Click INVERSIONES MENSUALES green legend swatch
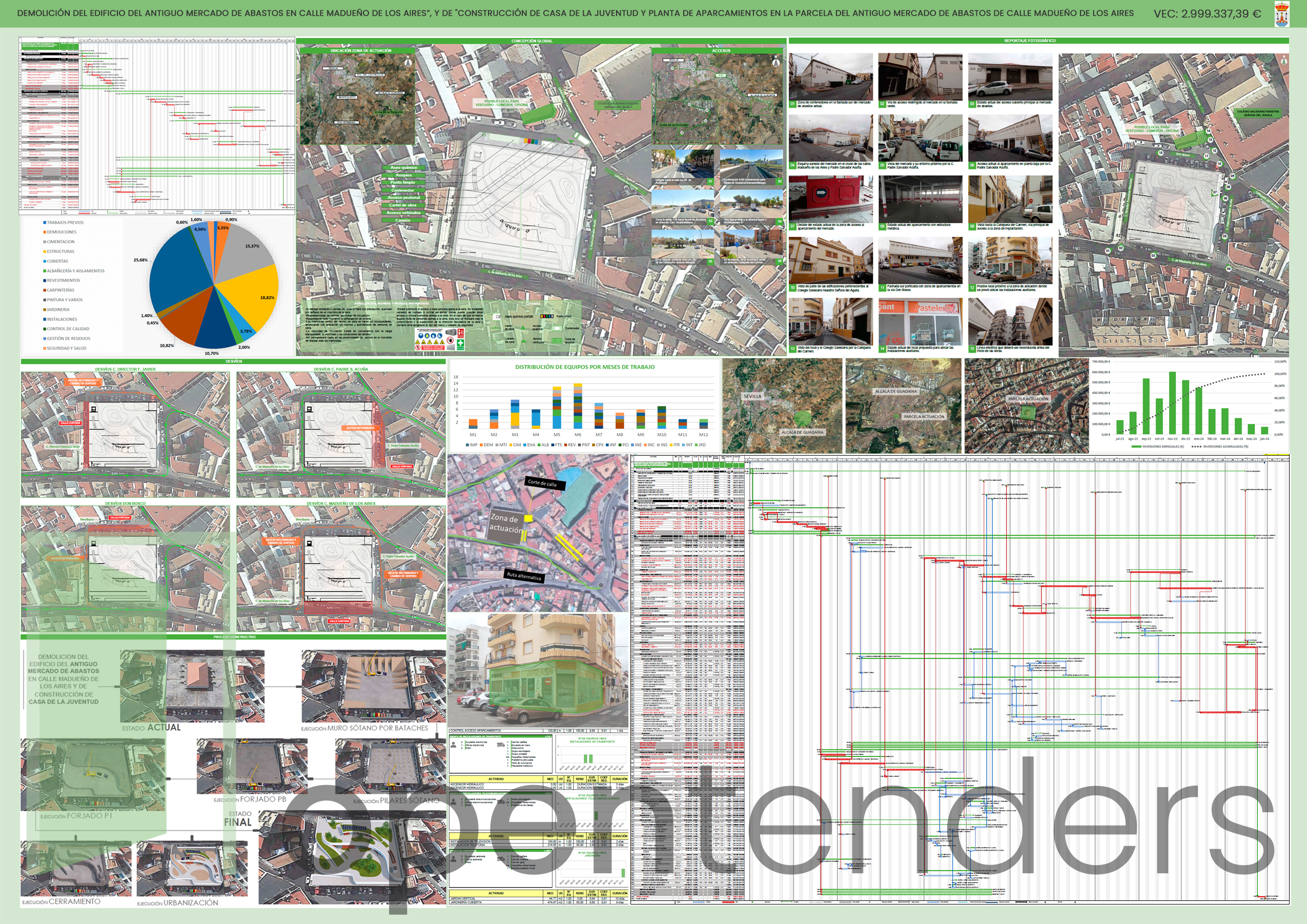This screenshot has height=924, width=1307. click(x=1137, y=447)
